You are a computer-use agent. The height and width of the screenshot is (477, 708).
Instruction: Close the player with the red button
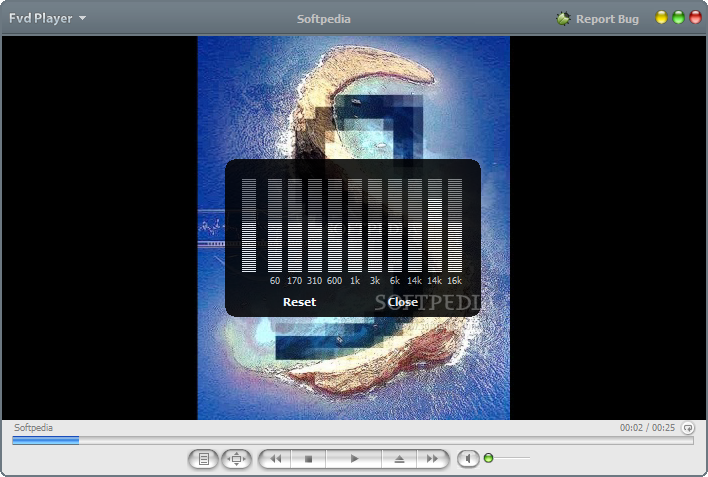pos(695,18)
